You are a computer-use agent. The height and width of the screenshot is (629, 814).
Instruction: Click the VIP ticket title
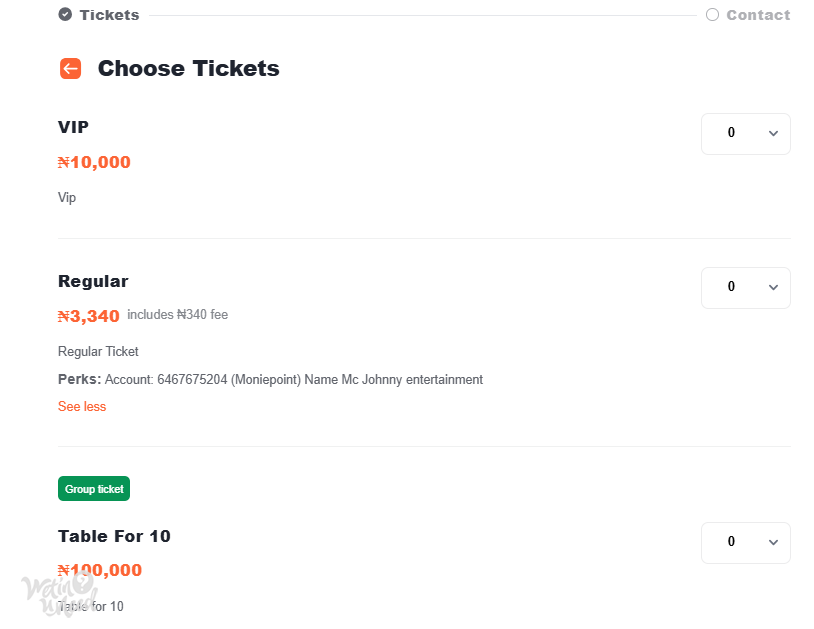click(73, 127)
